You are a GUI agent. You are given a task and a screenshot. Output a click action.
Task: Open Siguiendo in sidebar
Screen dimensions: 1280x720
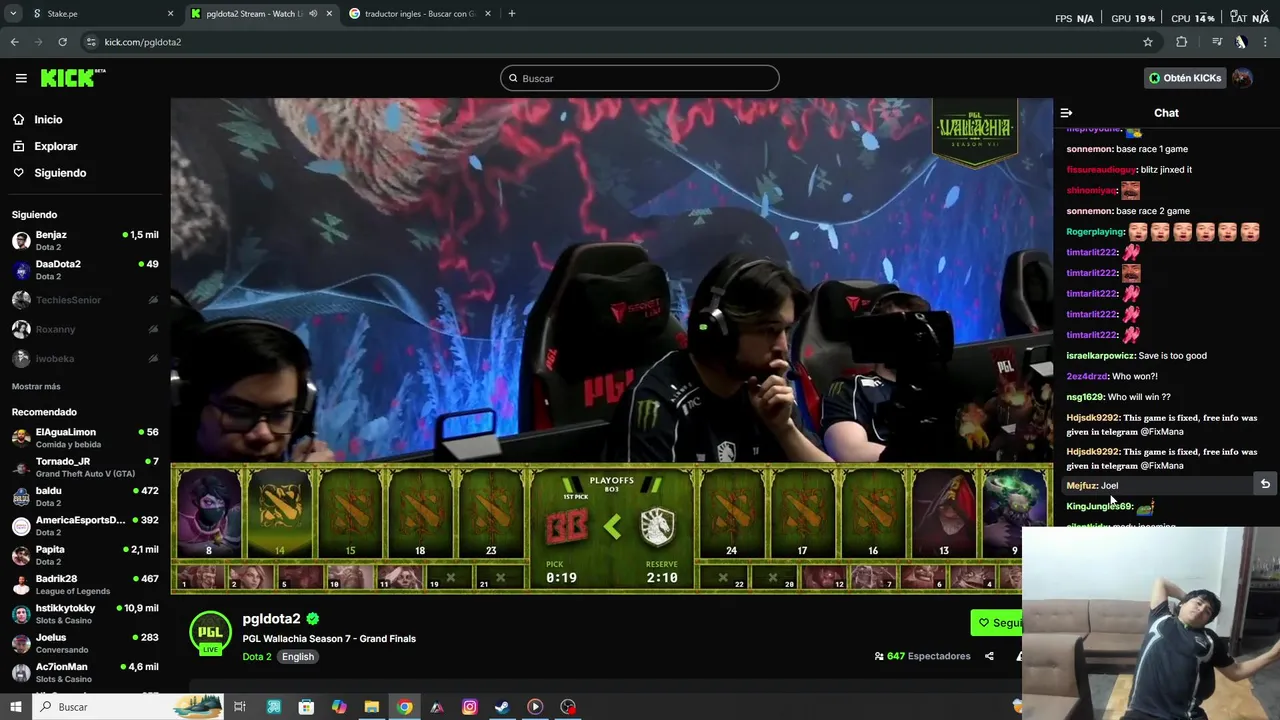coord(60,173)
